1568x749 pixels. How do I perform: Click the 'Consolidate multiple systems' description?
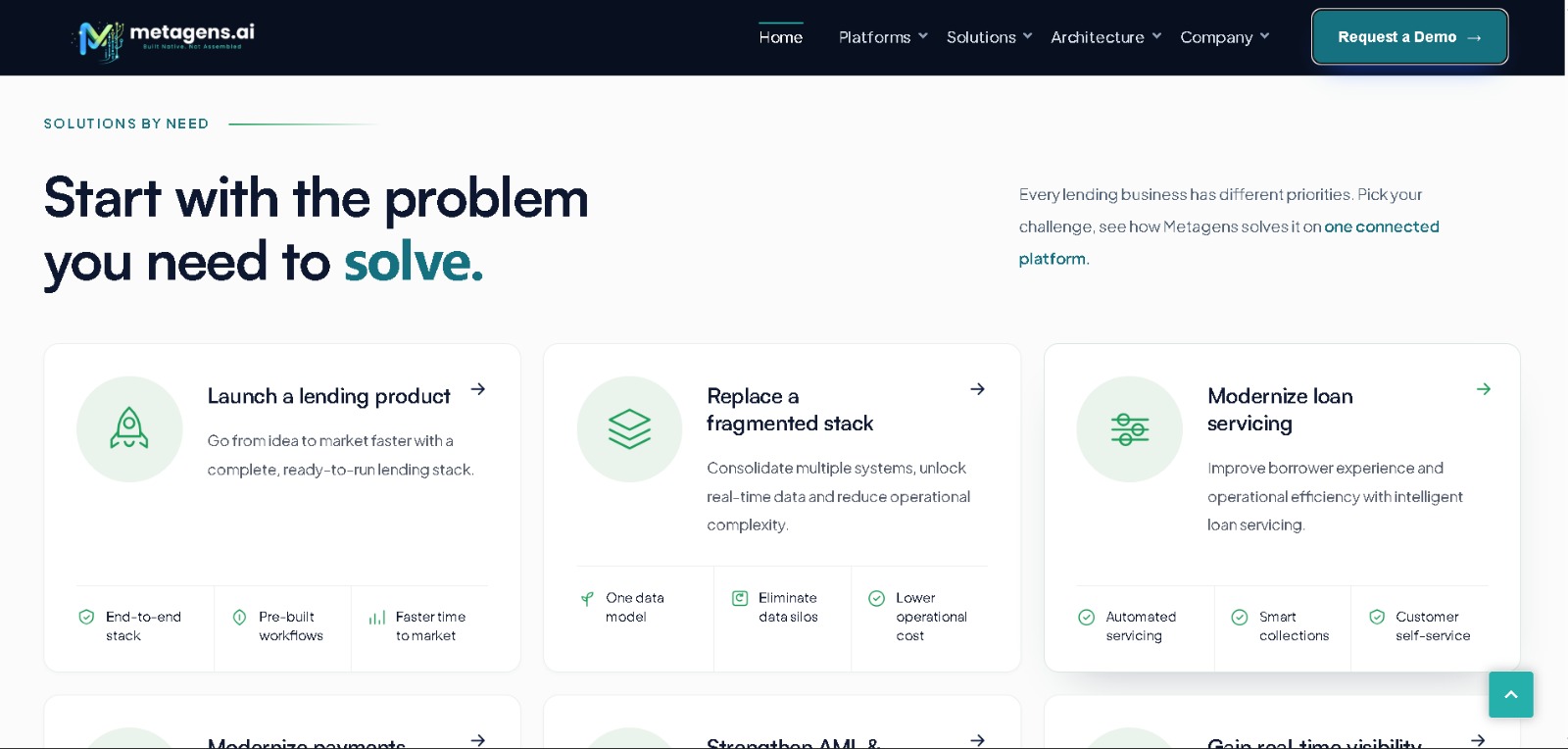(x=839, y=496)
